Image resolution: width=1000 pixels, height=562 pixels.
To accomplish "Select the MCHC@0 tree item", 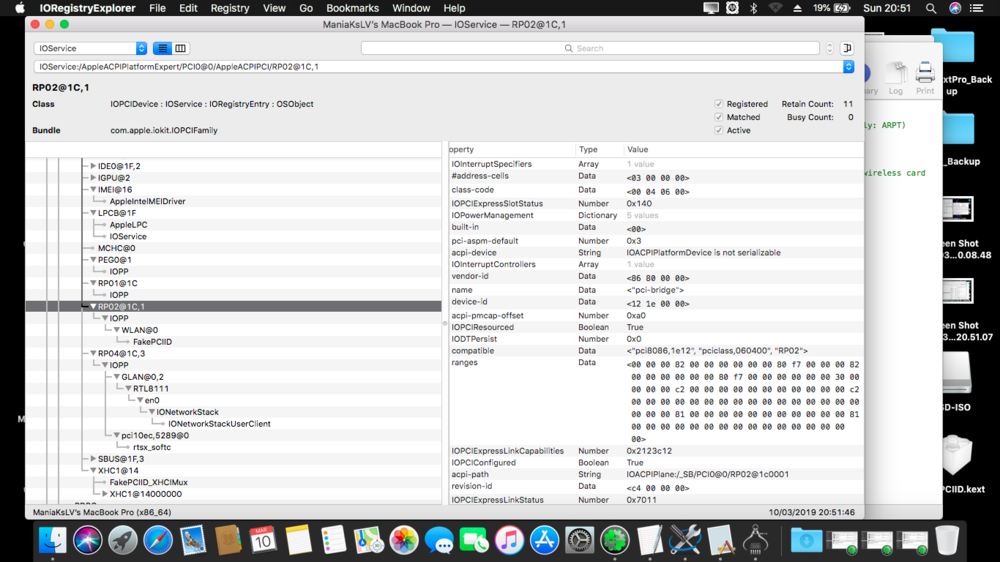I will pos(116,248).
